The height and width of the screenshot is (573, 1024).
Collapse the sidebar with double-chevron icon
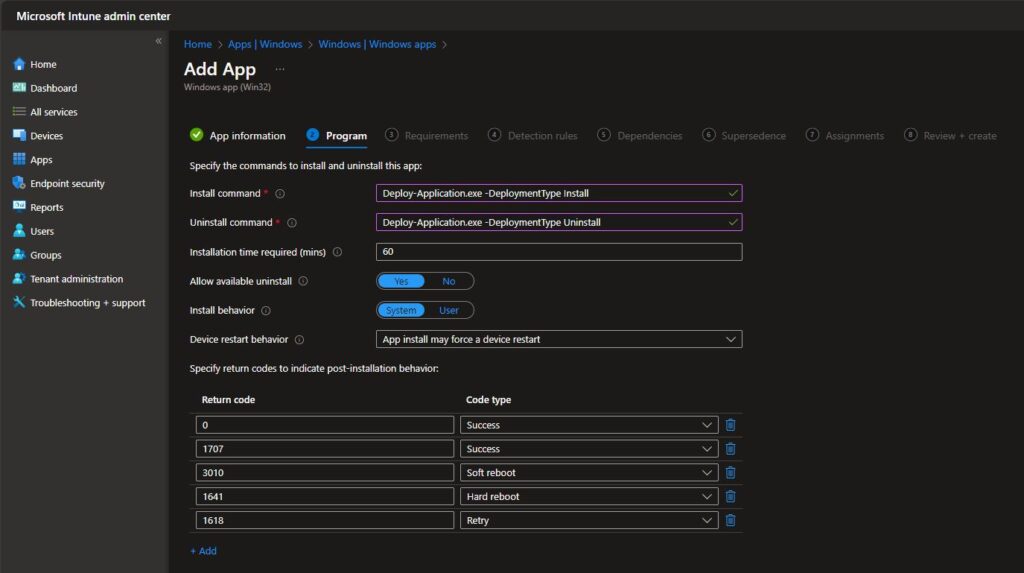pos(158,41)
